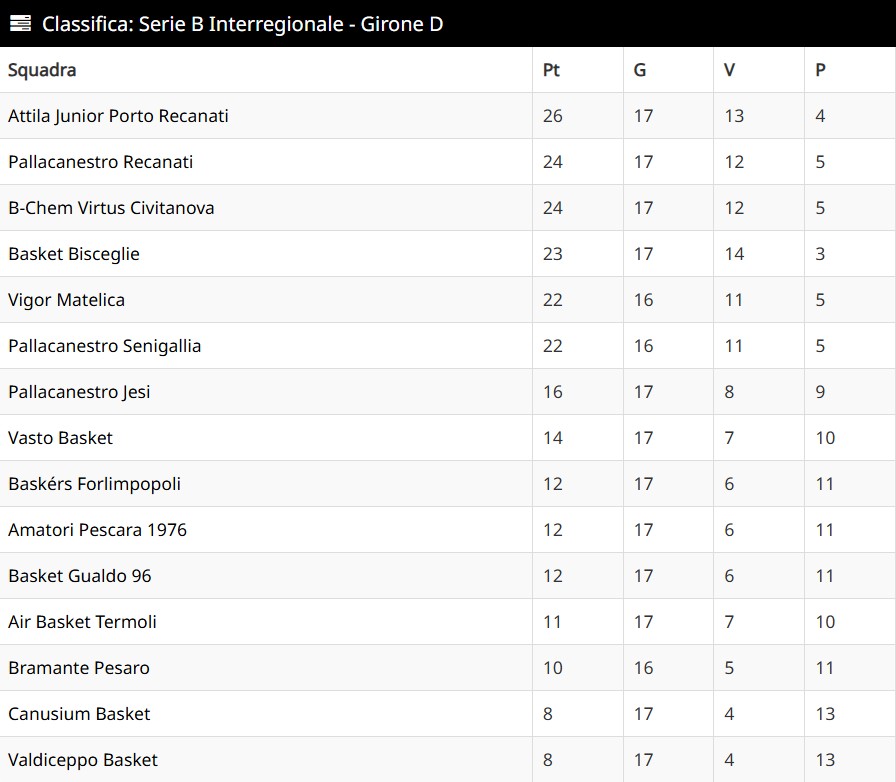Select Vasto Basket row
The height and width of the screenshot is (782, 896).
coord(60,438)
